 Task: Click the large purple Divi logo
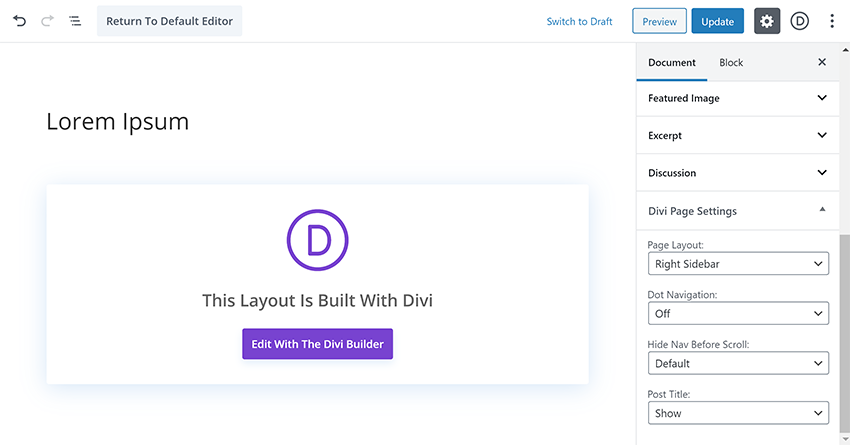click(318, 240)
